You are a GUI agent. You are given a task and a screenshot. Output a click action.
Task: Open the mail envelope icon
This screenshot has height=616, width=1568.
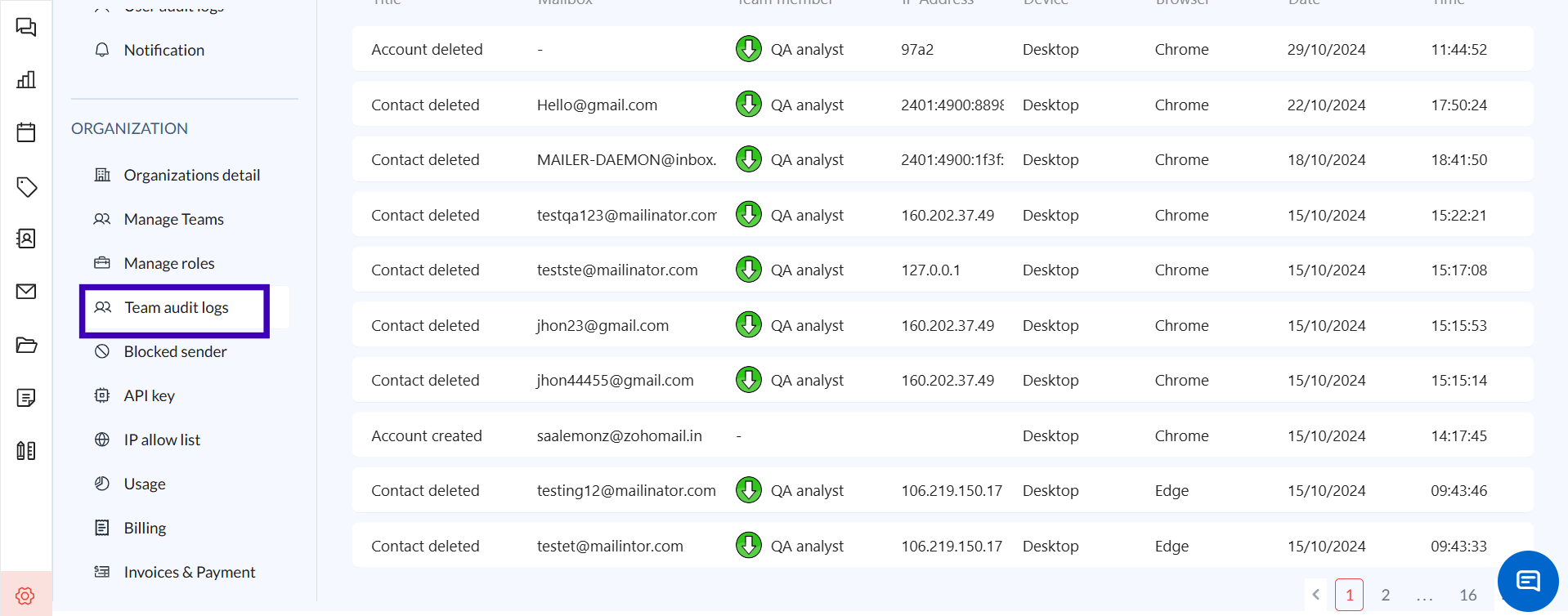[26, 292]
